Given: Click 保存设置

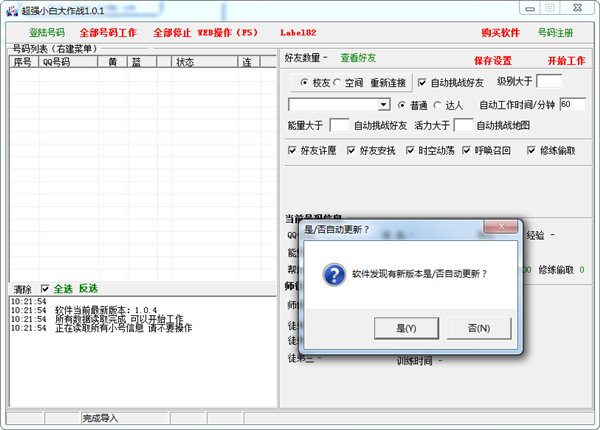Looking at the screenshot, I should (x=492, y=60).
